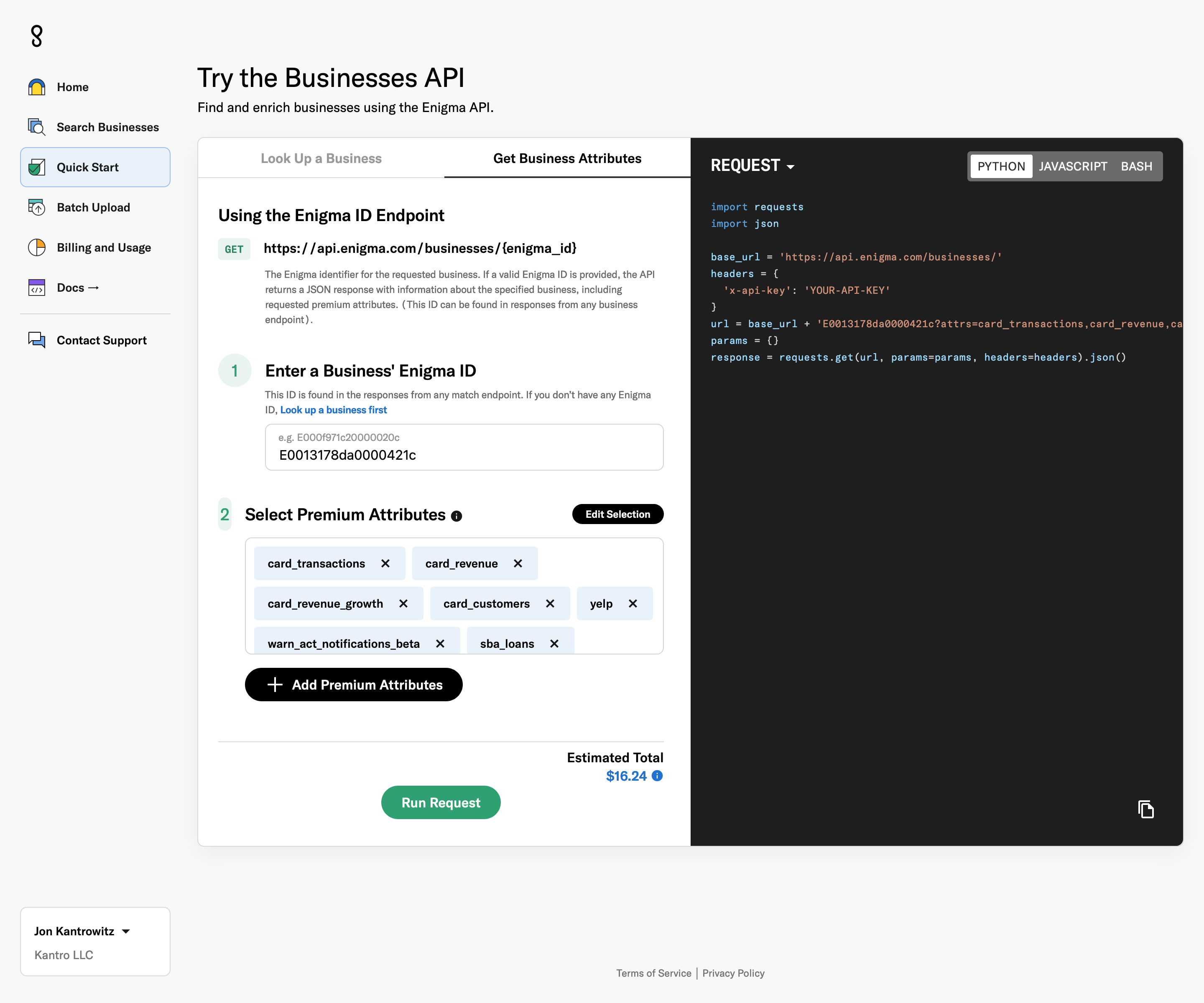The height and width of the screenshot is (1003, 1204).
Task: Open Billing and Usage page
Action: coord(95,247)
